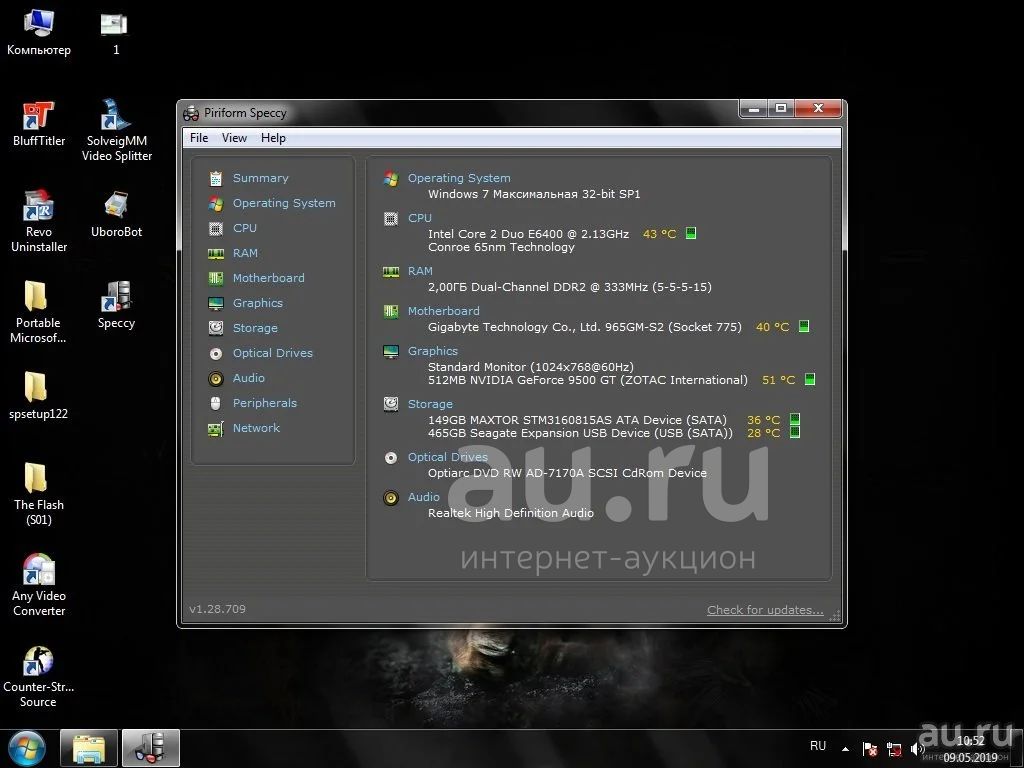This screenshot has width=1024, height=768.
Task: Click the Windows flag icon beside Operating System heading
Action: 391,178
